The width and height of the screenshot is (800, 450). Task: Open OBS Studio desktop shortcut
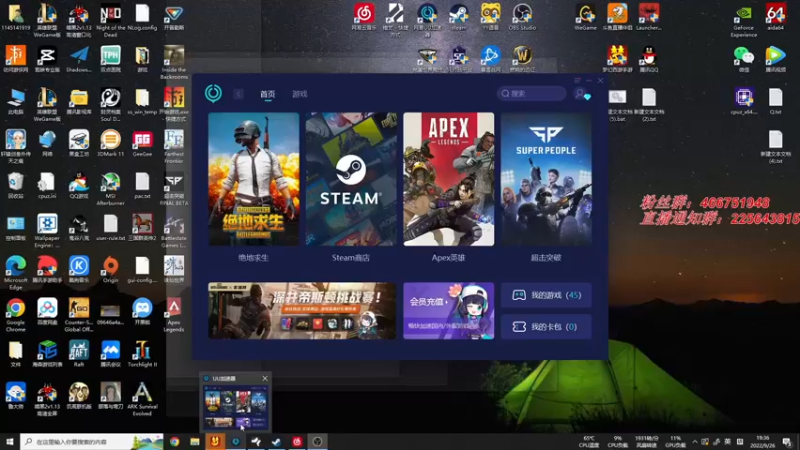(x=522, y=17)
